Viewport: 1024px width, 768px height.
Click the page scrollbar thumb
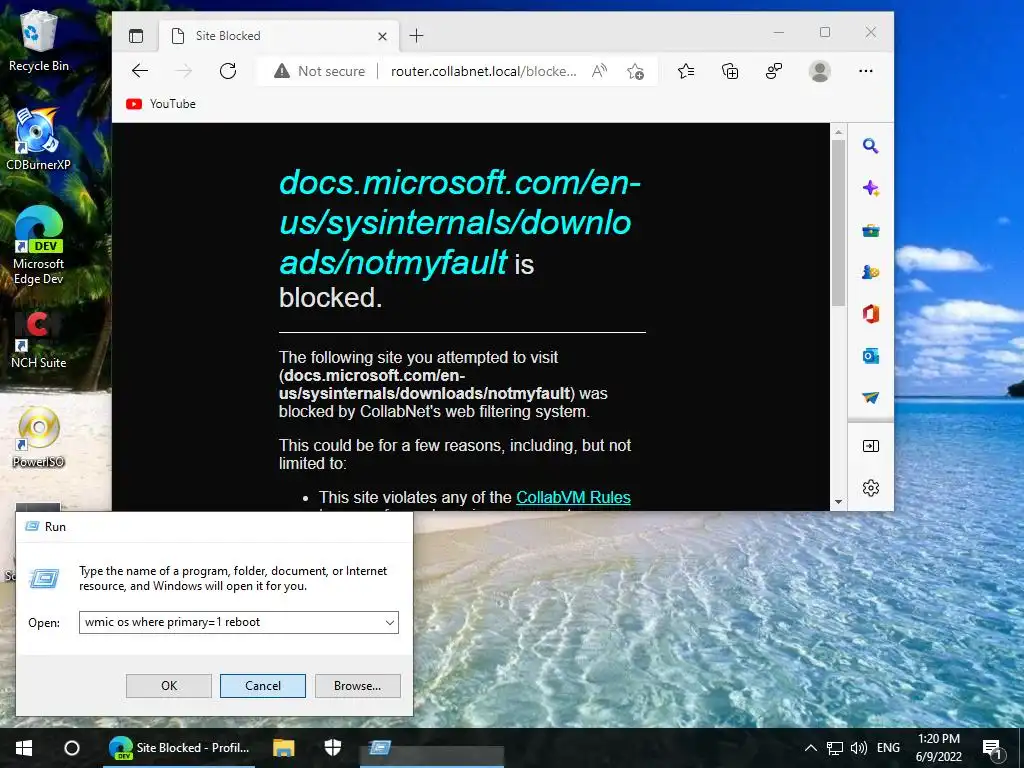pyautogui.click(x=839, y=222)
